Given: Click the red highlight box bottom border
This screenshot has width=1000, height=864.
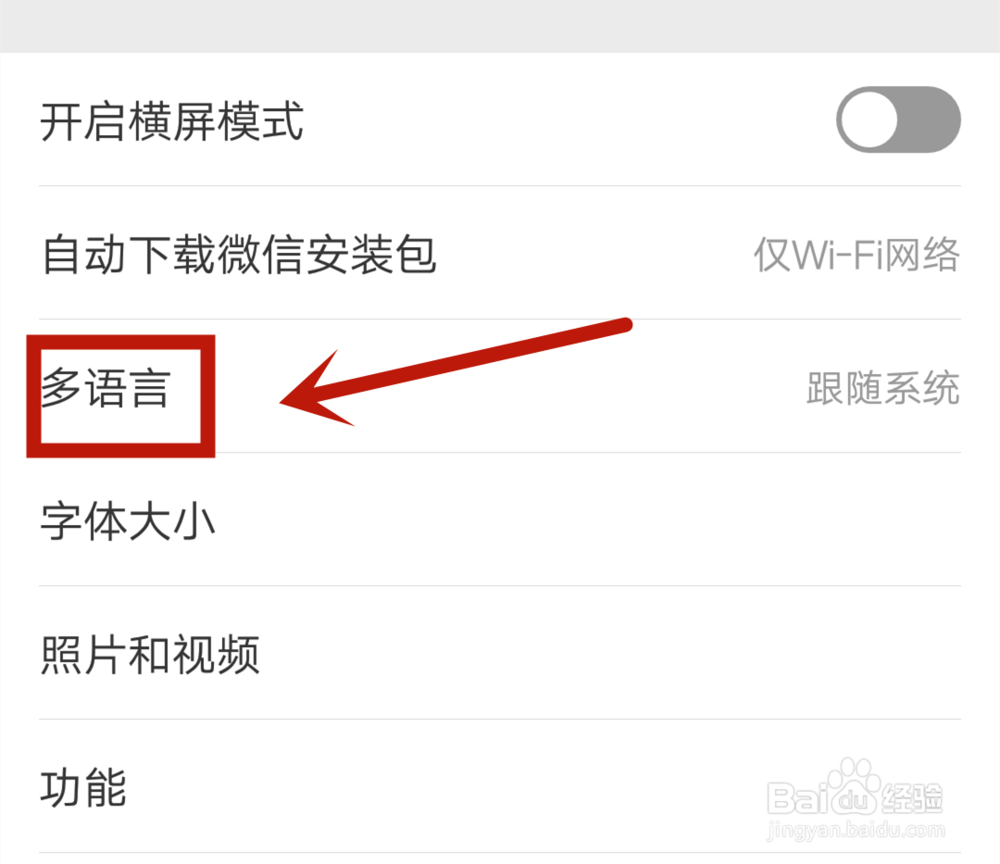Looking at the screenshot, I should coord(121,450).
